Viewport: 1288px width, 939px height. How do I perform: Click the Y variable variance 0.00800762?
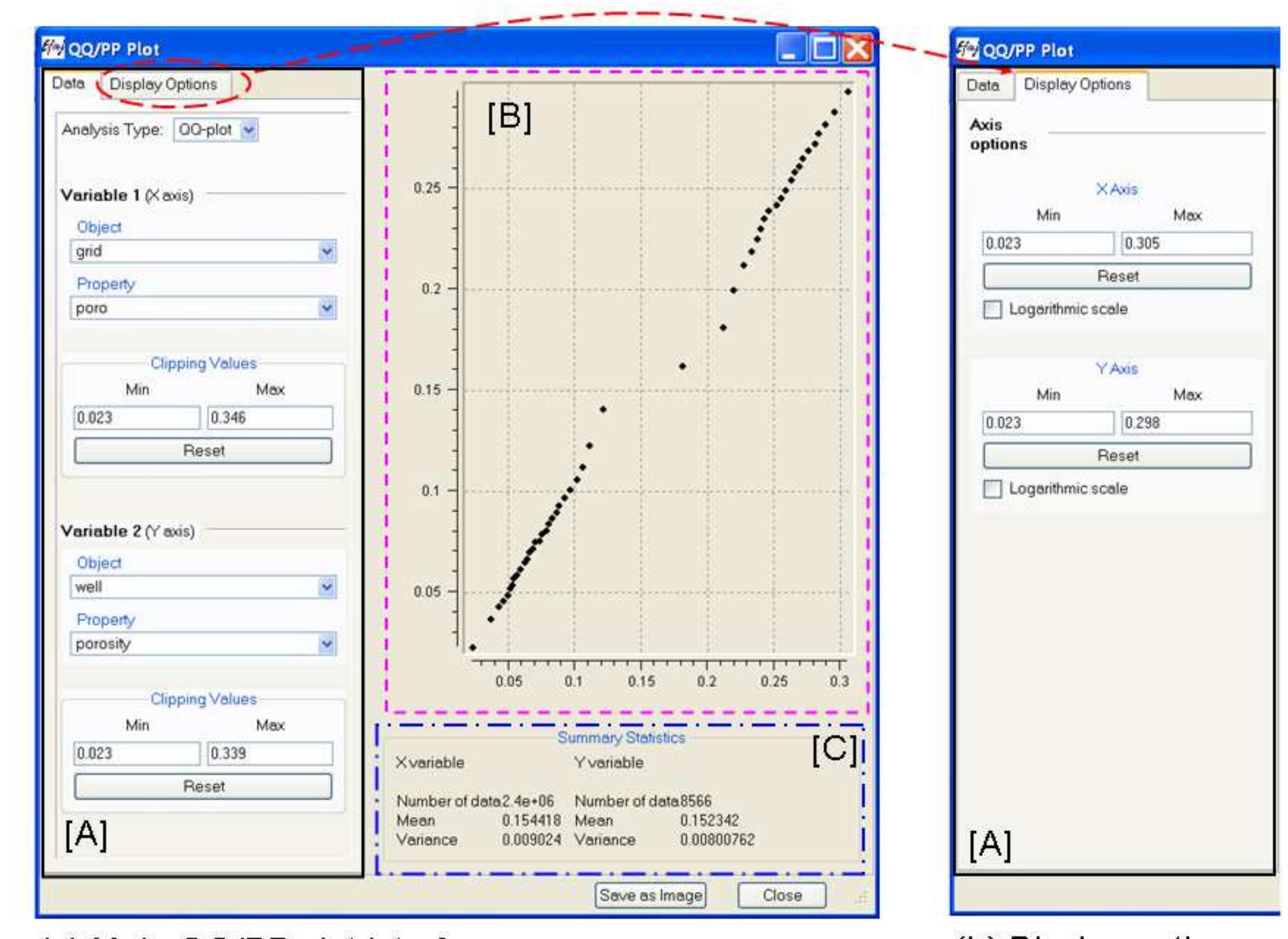click(x=717, y=840)
